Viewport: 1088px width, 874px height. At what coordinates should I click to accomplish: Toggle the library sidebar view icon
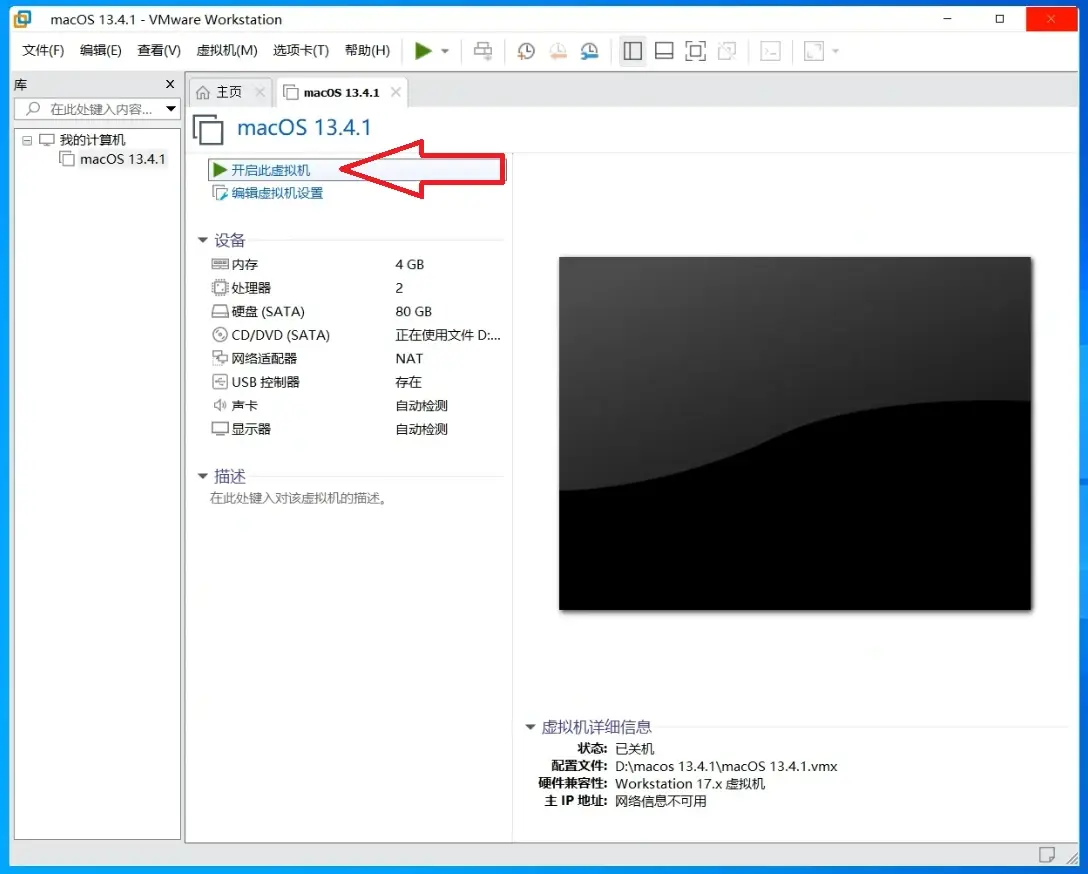[633, 51]
